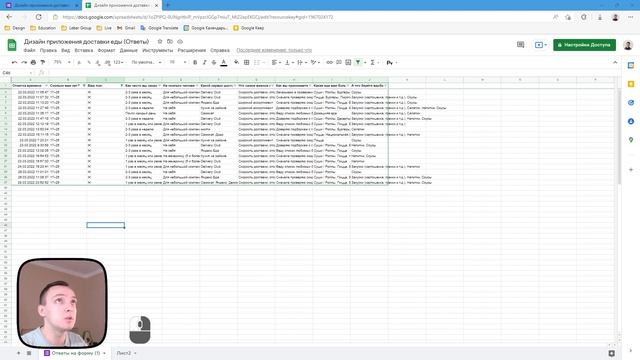The width and height of the screenshot is (640, 360).
Task: Open Google Keep in side panel
Action: [631, 84]
